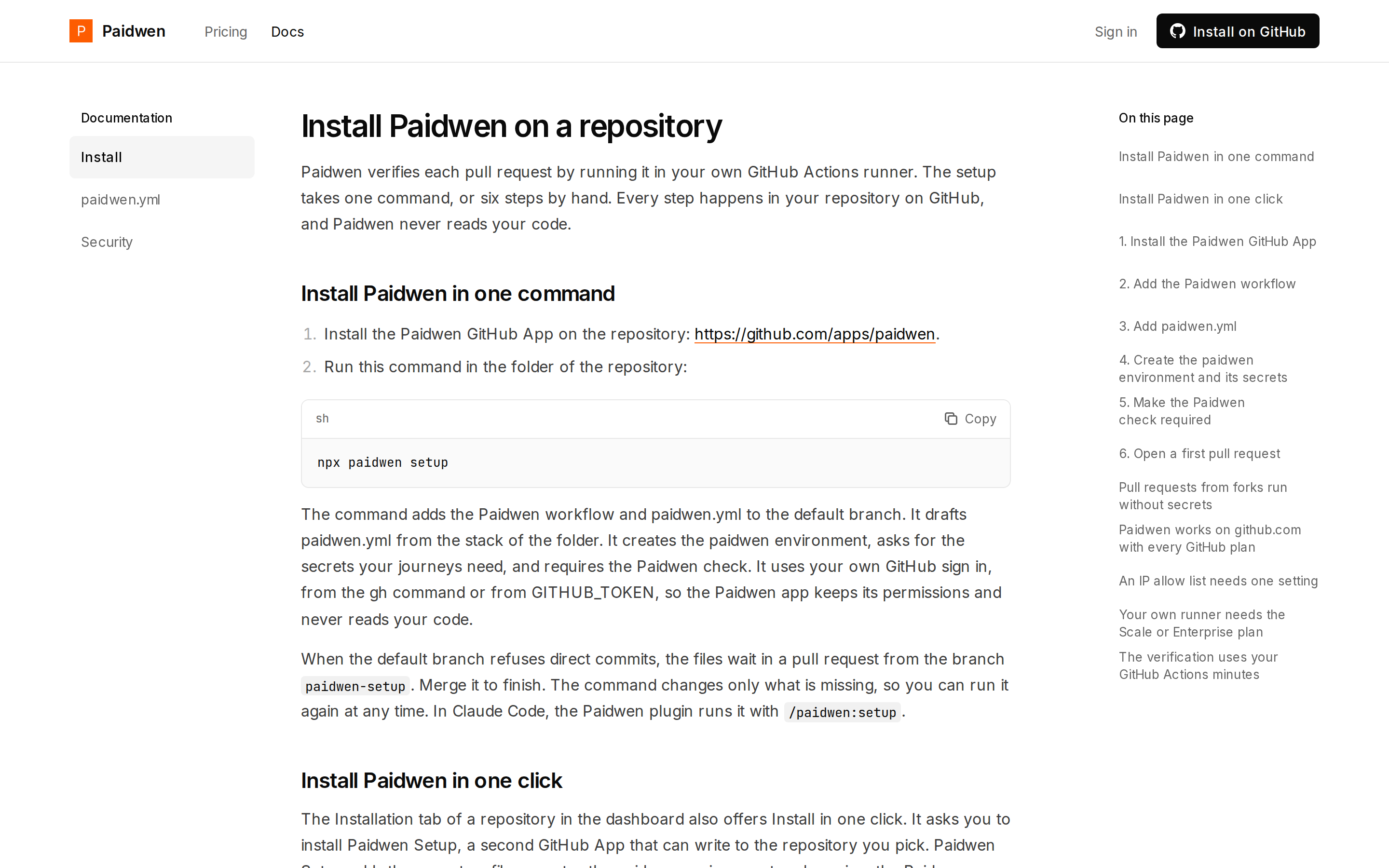
Task: Open the Pricing page
Action: click(226, 31)
